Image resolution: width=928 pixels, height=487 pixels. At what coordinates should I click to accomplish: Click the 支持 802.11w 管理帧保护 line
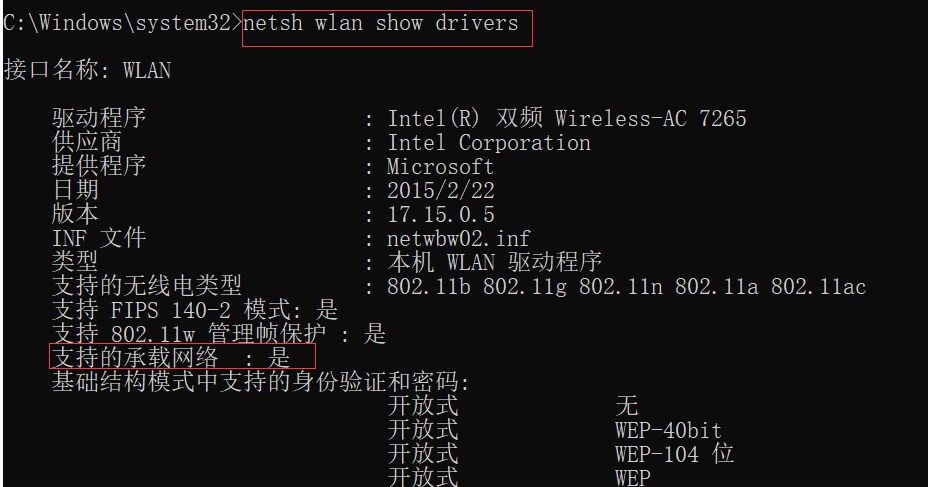tap(219, 334)
